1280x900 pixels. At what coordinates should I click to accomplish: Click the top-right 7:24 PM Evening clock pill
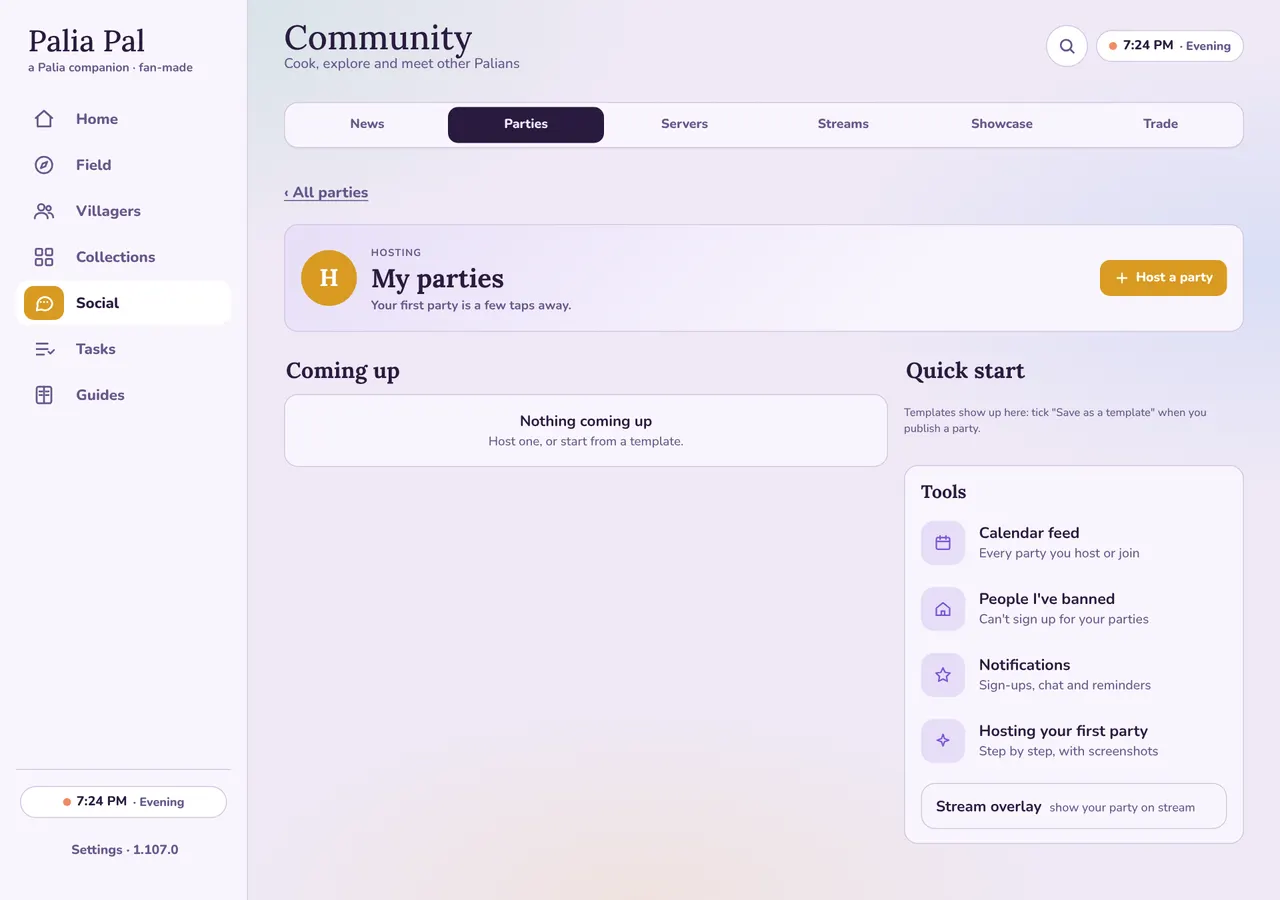[1170, 46]
